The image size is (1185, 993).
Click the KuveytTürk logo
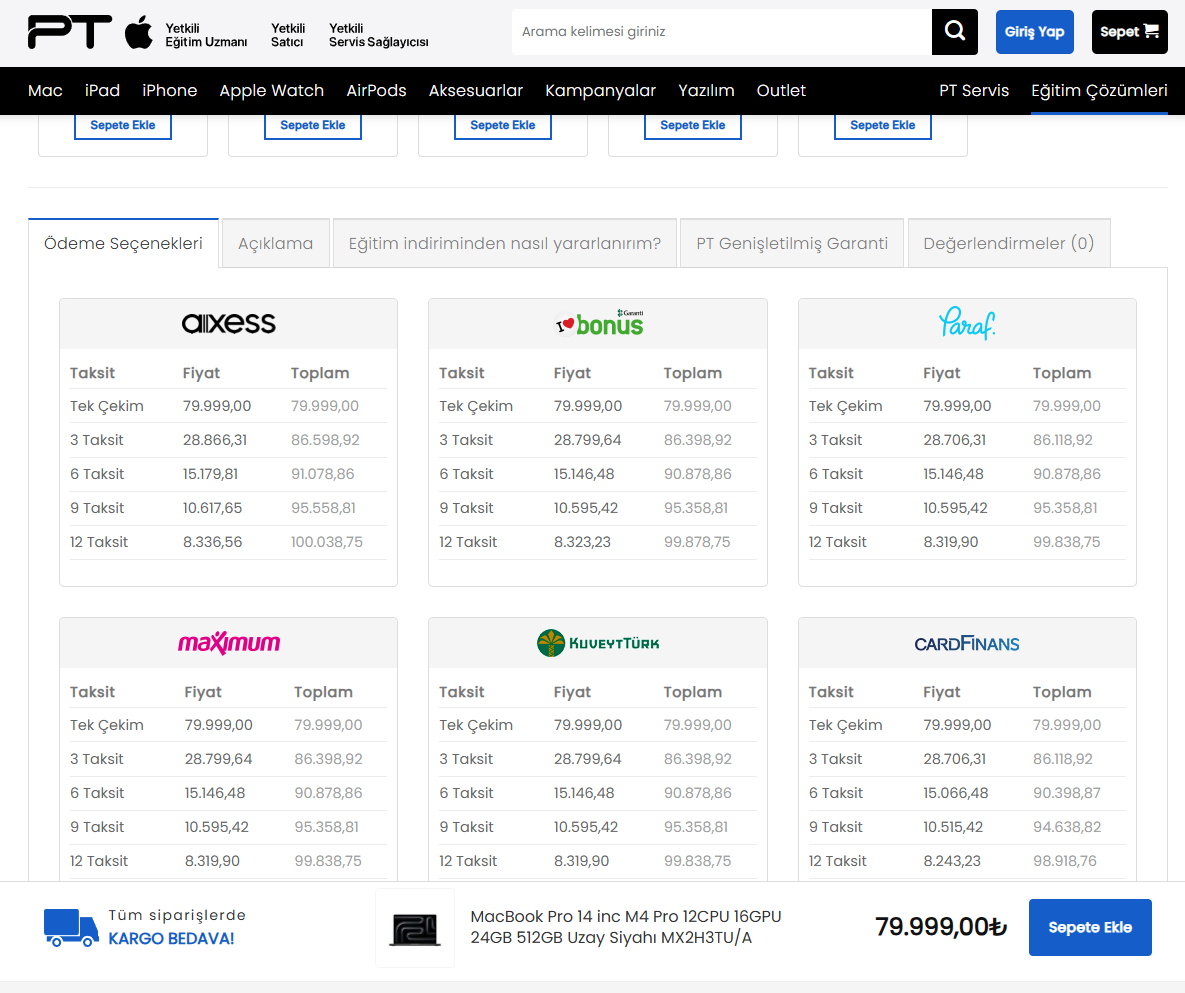(598, 643)
